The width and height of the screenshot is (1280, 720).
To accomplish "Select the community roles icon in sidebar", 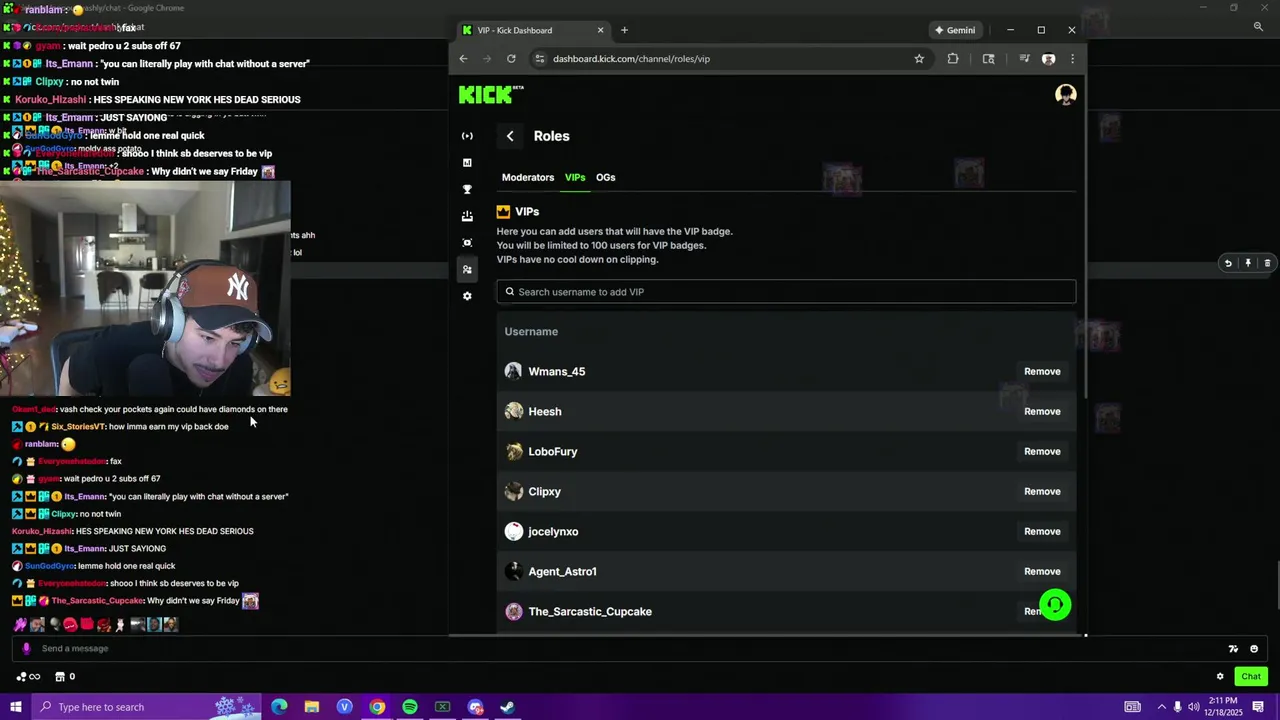I will coord(467,269).
